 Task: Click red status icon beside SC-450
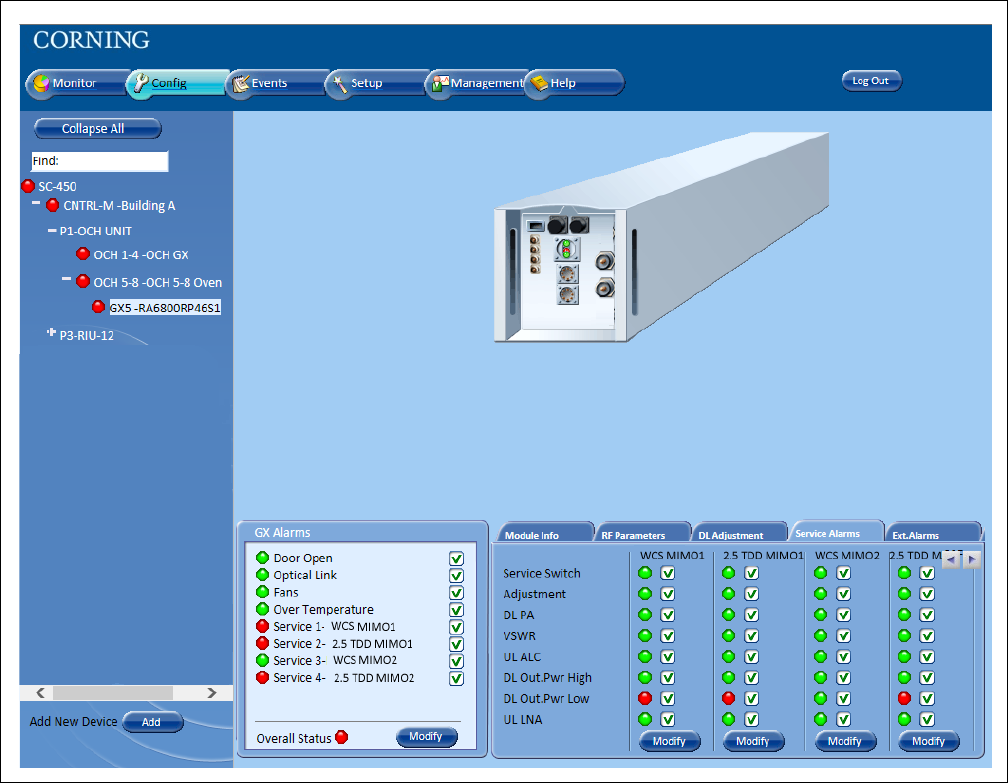(28, 186)
